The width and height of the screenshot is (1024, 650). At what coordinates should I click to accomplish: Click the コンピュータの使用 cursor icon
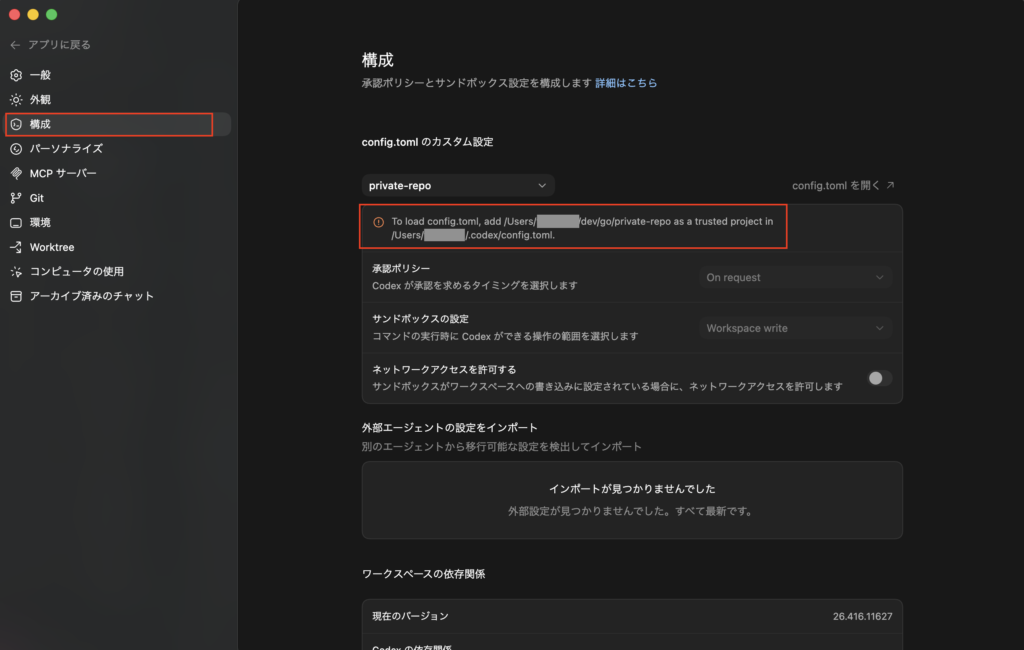pos(16,271)
